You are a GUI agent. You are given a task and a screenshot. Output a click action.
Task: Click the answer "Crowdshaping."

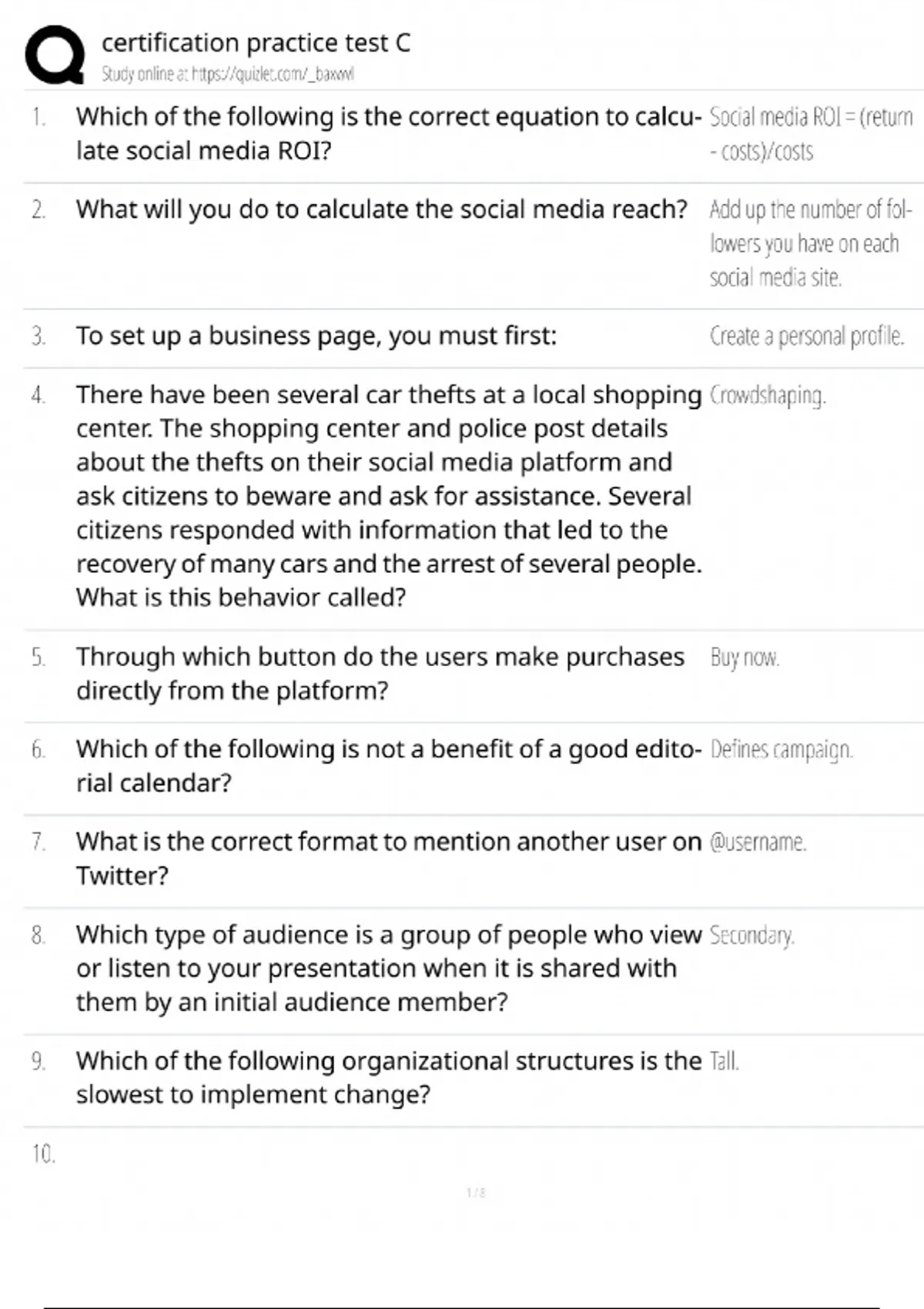point(767,396)
